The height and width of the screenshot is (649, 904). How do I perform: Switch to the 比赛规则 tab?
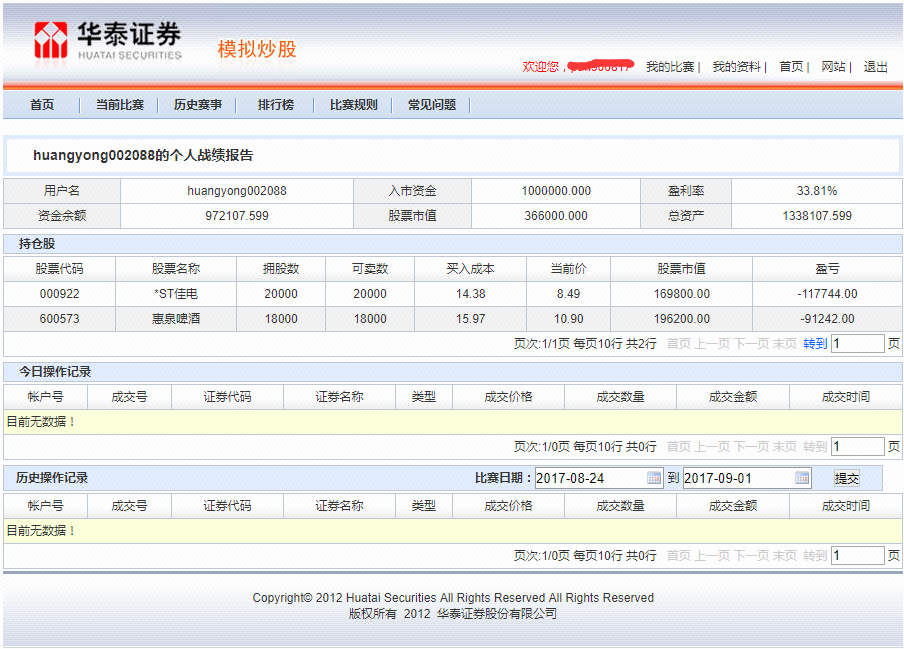click(x=354, y=104)
